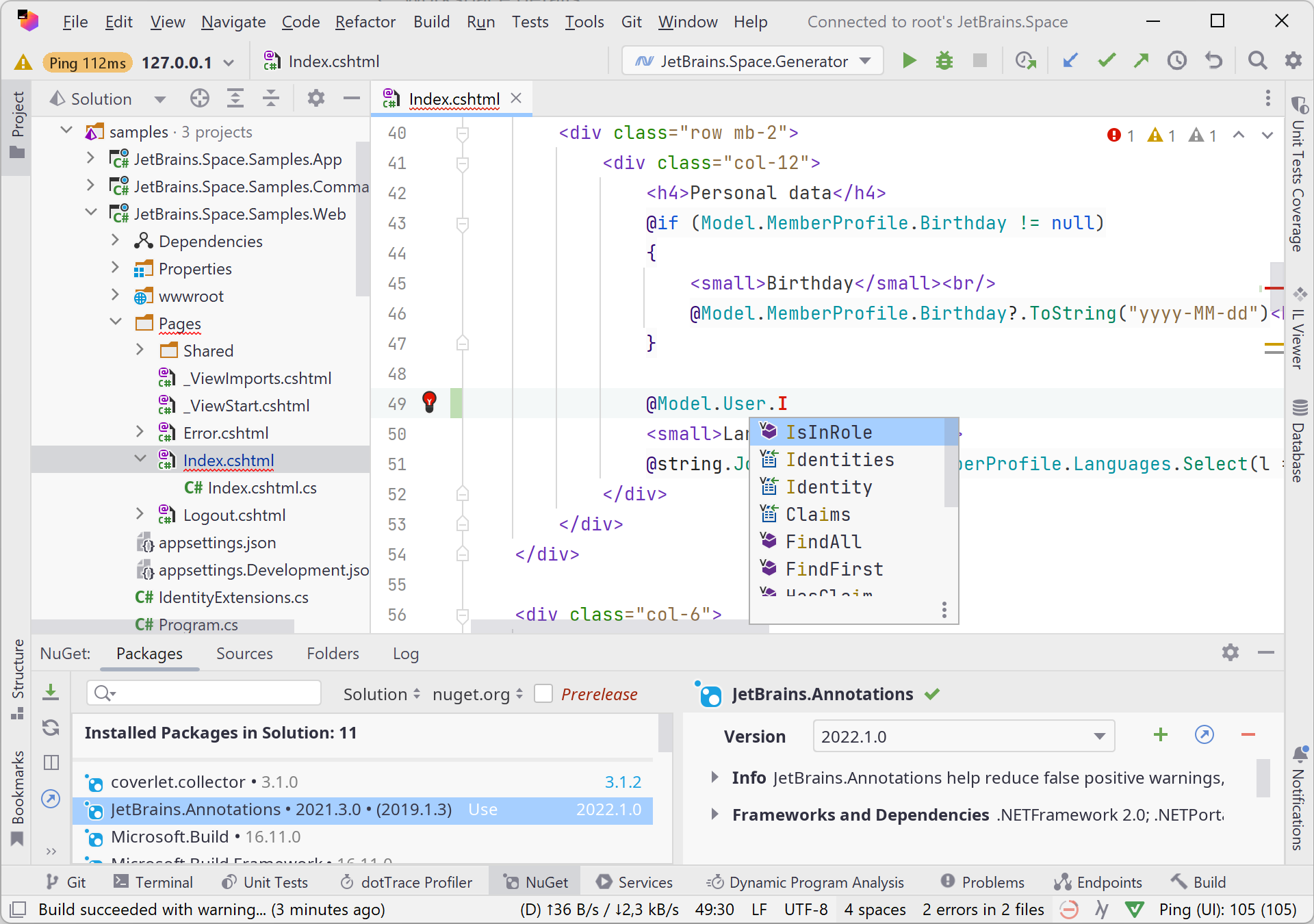Refresh NuGet packages list

coord(51,727)
